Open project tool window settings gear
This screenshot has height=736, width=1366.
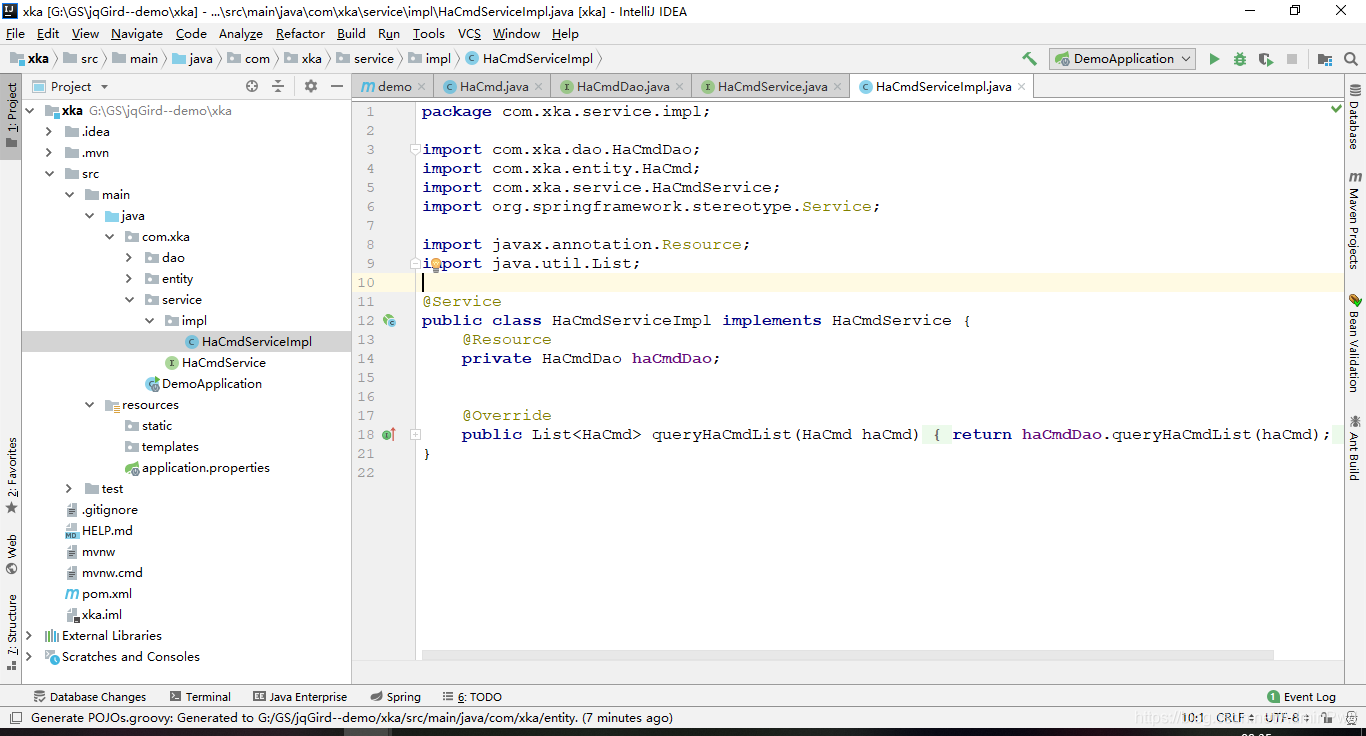[x=311, y=86]
